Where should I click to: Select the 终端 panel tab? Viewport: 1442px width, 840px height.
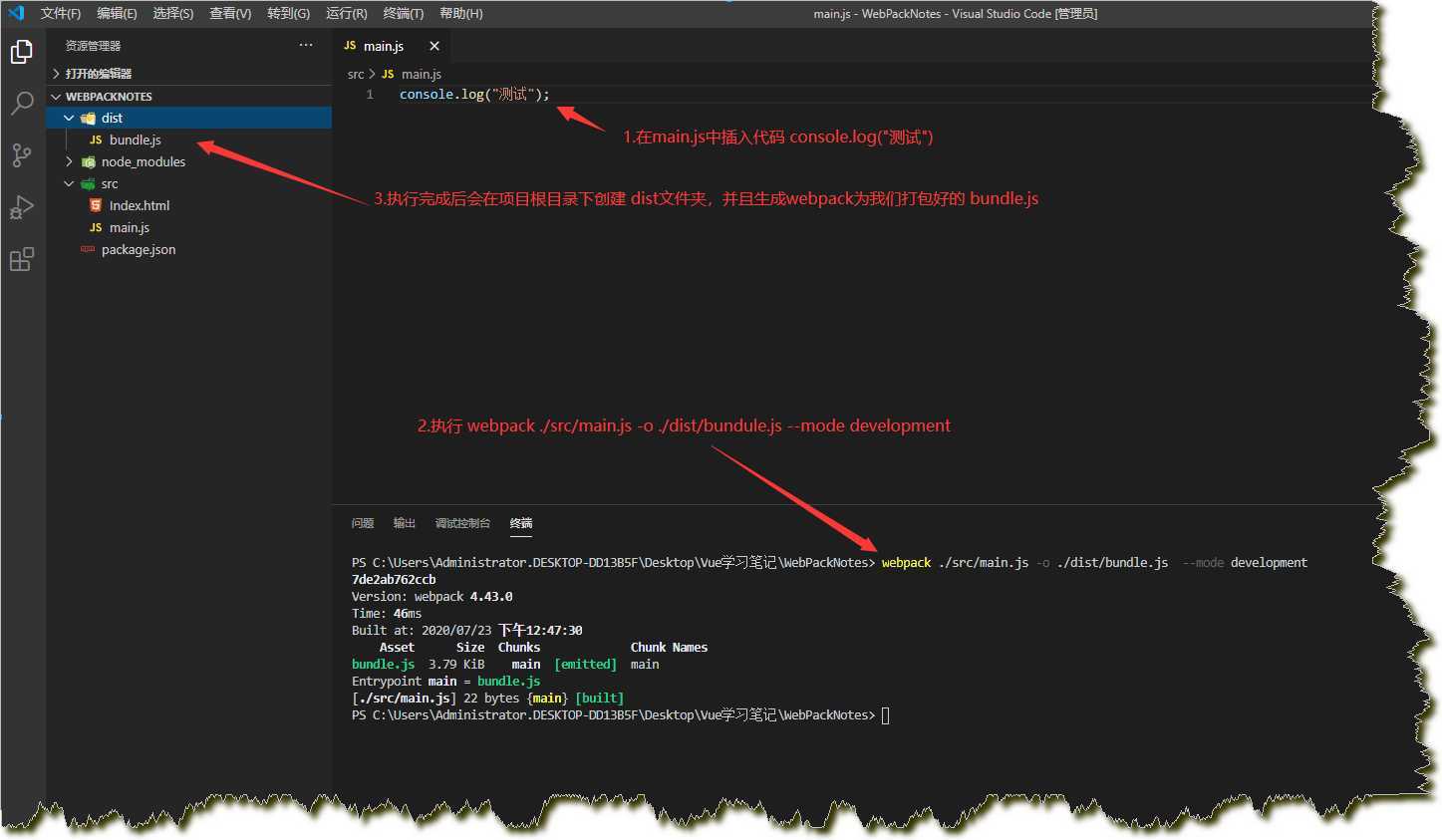tap(521, 523)
